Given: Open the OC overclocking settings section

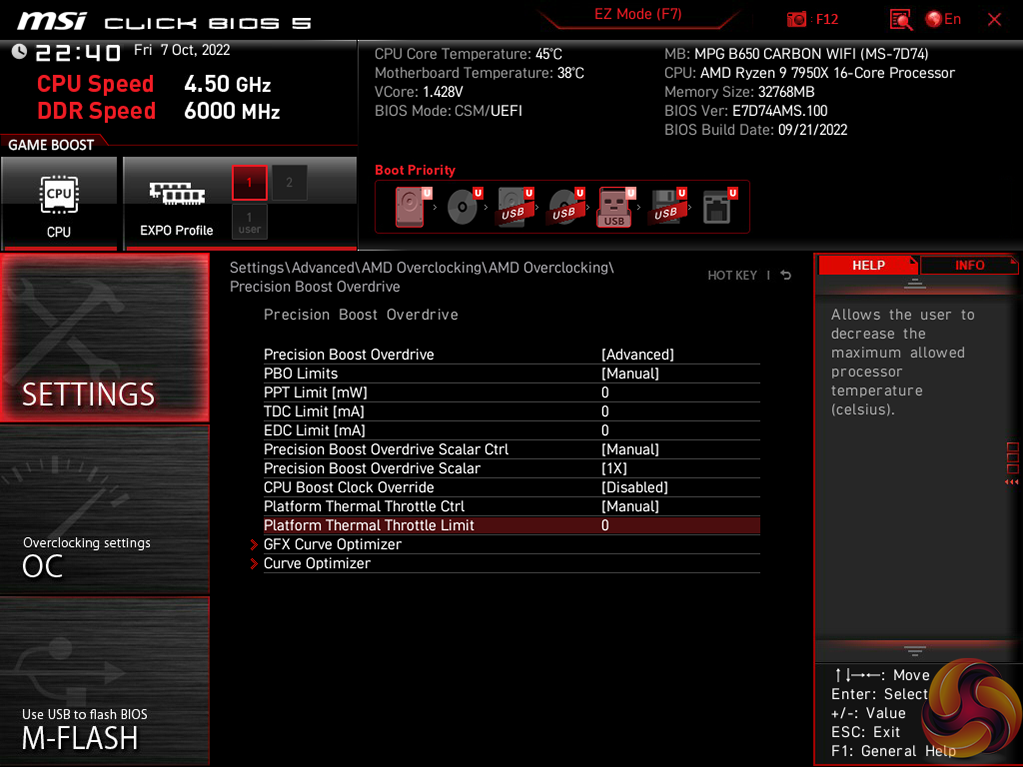Looking at the screenshot, I should coord(104,510).
